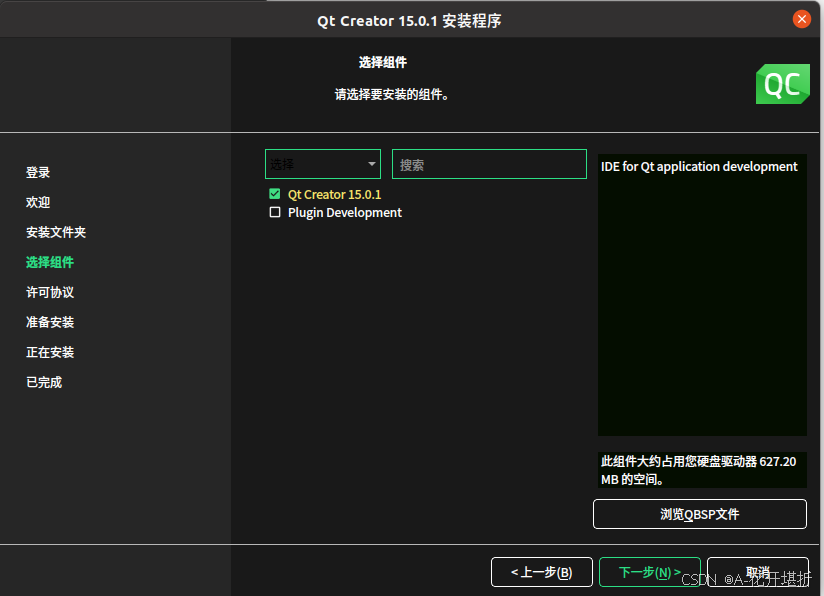Uncheck the Qt Creator 15.0.1 component checkbox
The width and height of the screenshot is (824, 596).
tap(274, 194)
